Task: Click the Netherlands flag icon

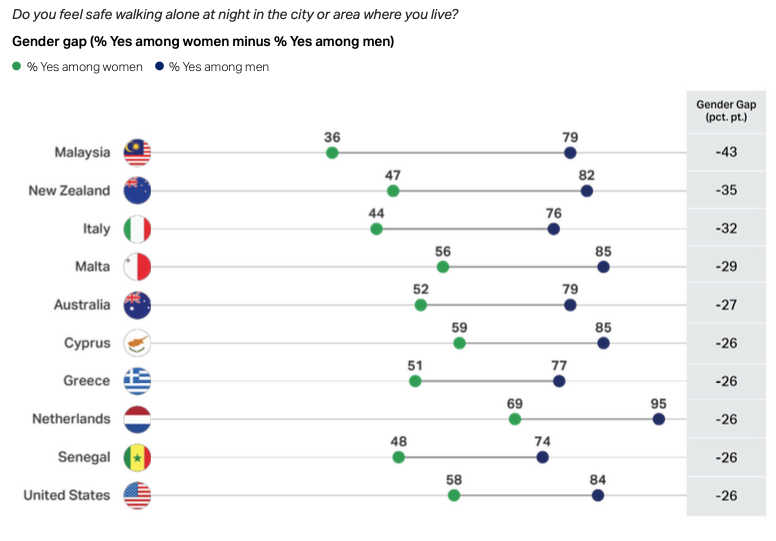Action: click(137, 419)
